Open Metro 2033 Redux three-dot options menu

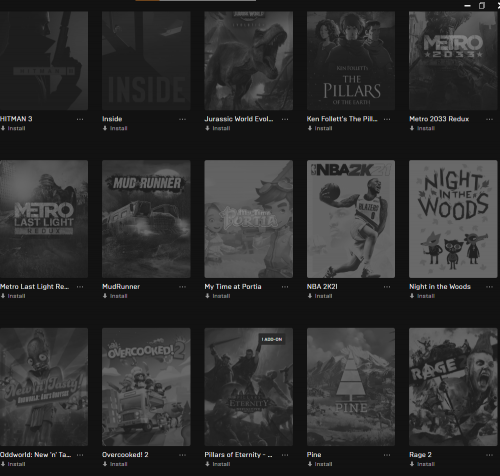click(x=489, y=119)
